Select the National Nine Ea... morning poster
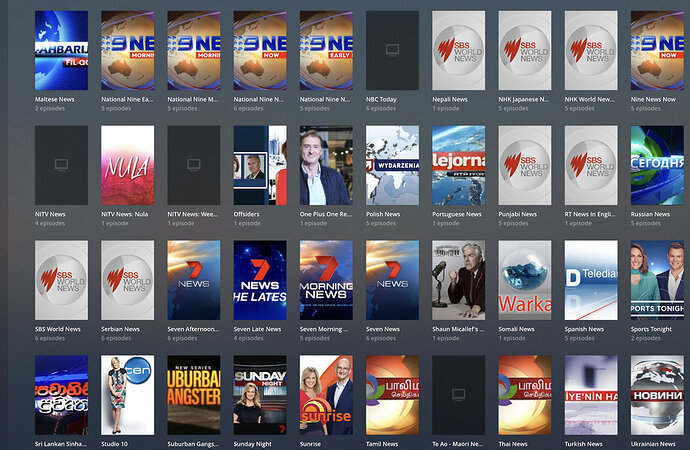690x450 pixels. [128, 51]
